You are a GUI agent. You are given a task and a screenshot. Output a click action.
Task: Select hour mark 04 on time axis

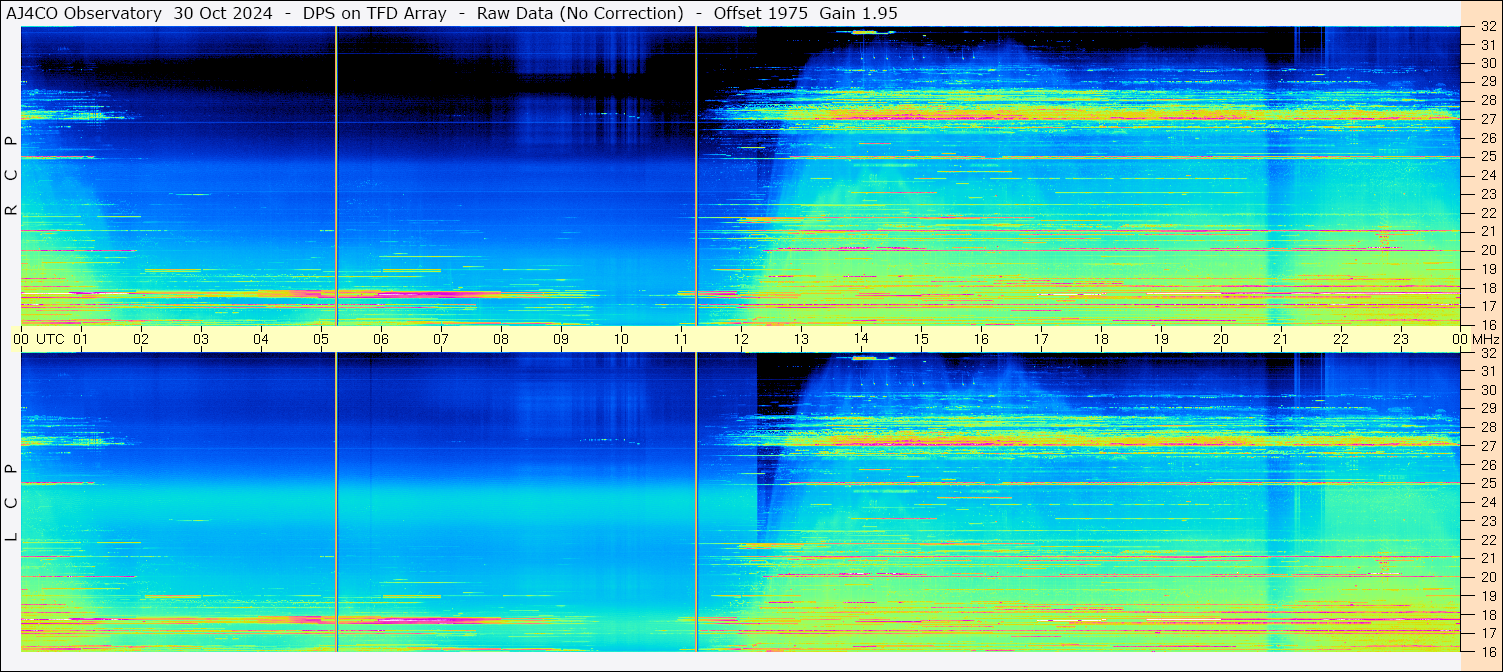click(261, 339)
